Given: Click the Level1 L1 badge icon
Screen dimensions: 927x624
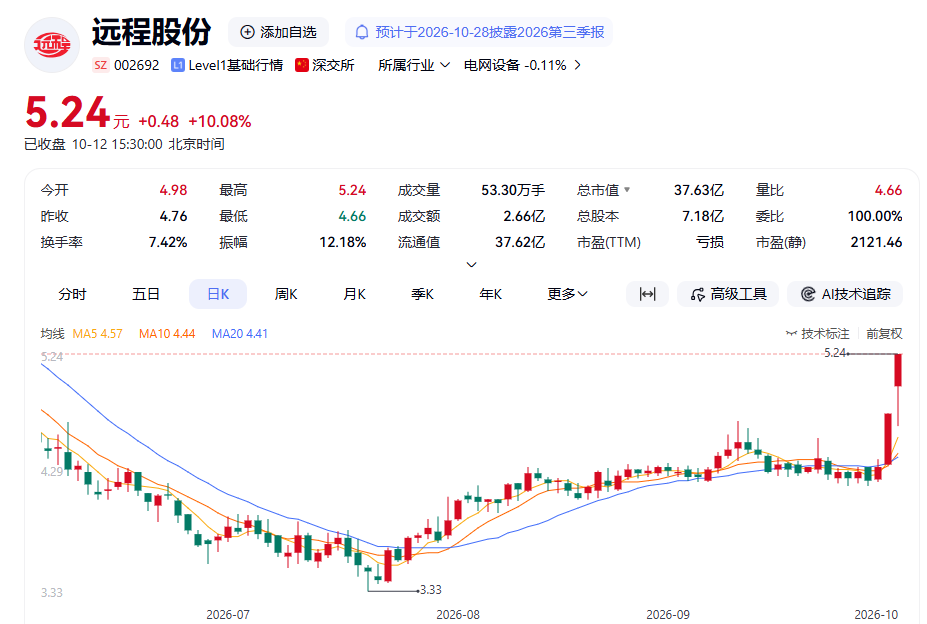Looking at the screenshot, I should coord(177,65).
